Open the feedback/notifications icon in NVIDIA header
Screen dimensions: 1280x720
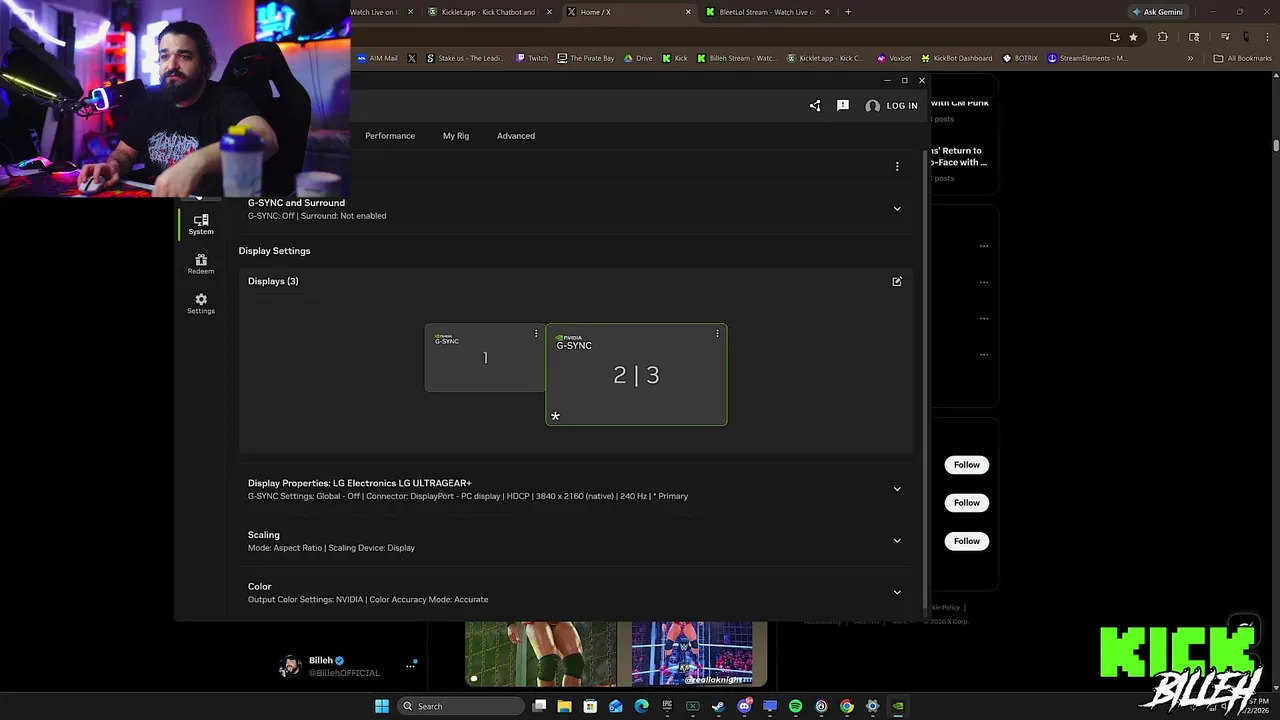[843, 105]
